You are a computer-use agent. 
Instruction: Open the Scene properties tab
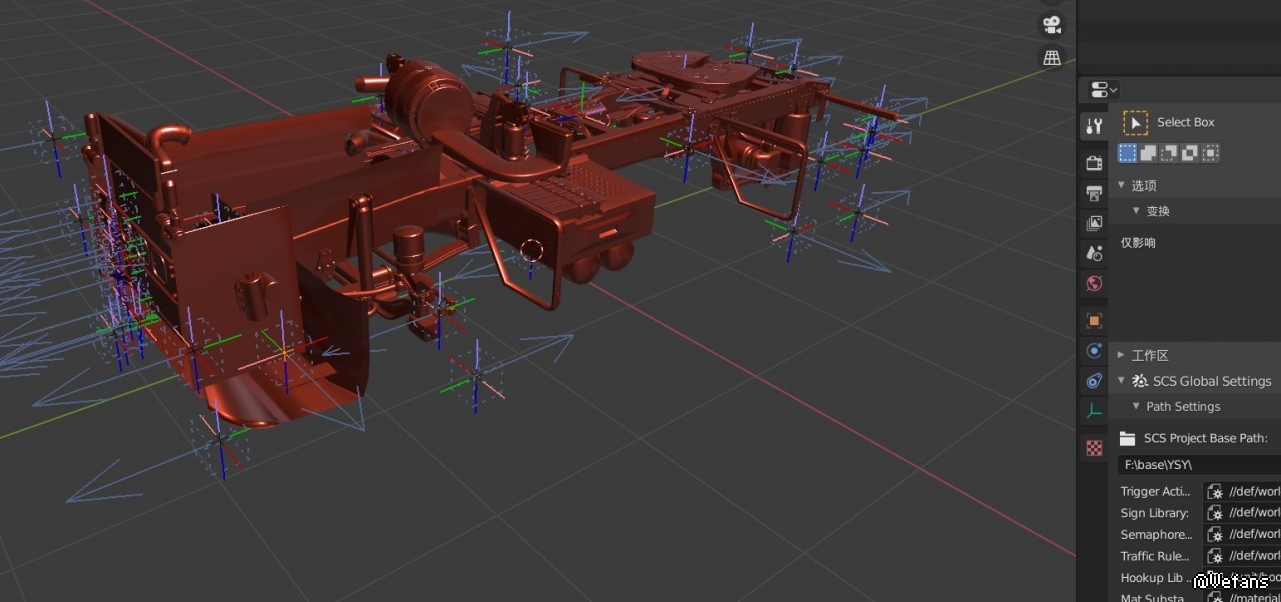click(1094, 253)
